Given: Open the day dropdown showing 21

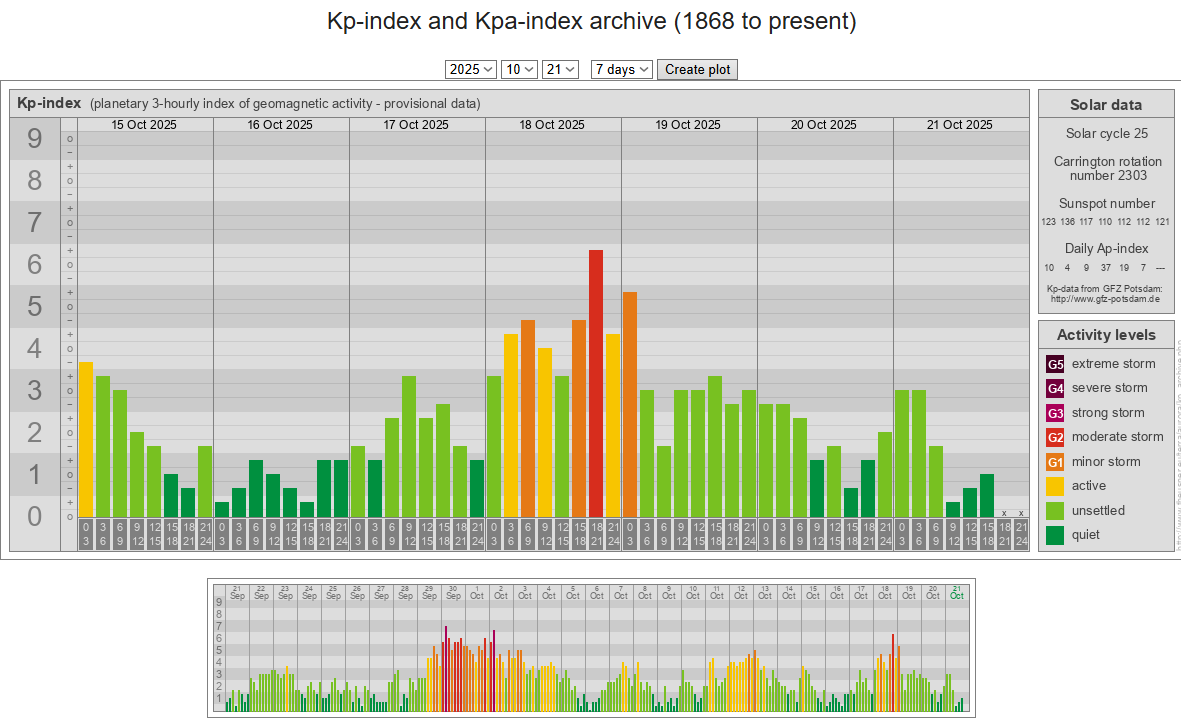Looking at the screenshot, I should 560,69.
